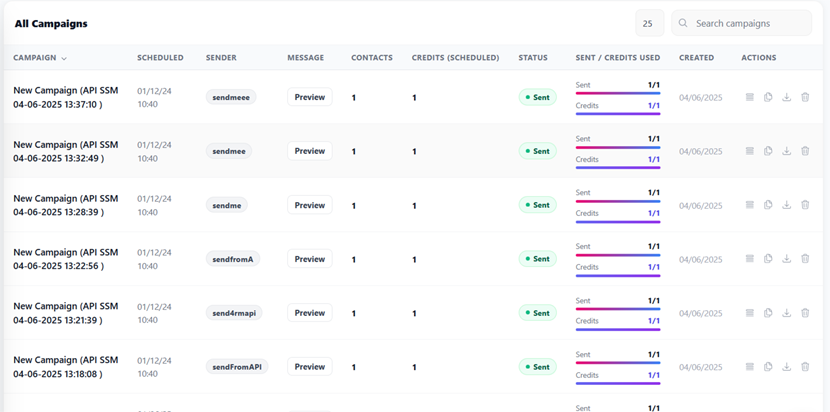Open details list icon for 13:32:49 campaign
The width and height of the screenshot is (830, 412).
click(750, 151)
